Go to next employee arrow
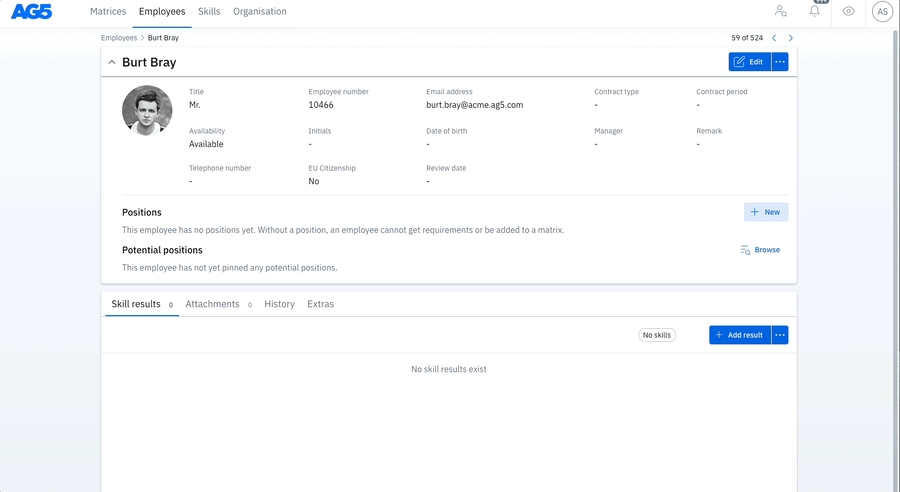The image size is (900, 492). 791,38
